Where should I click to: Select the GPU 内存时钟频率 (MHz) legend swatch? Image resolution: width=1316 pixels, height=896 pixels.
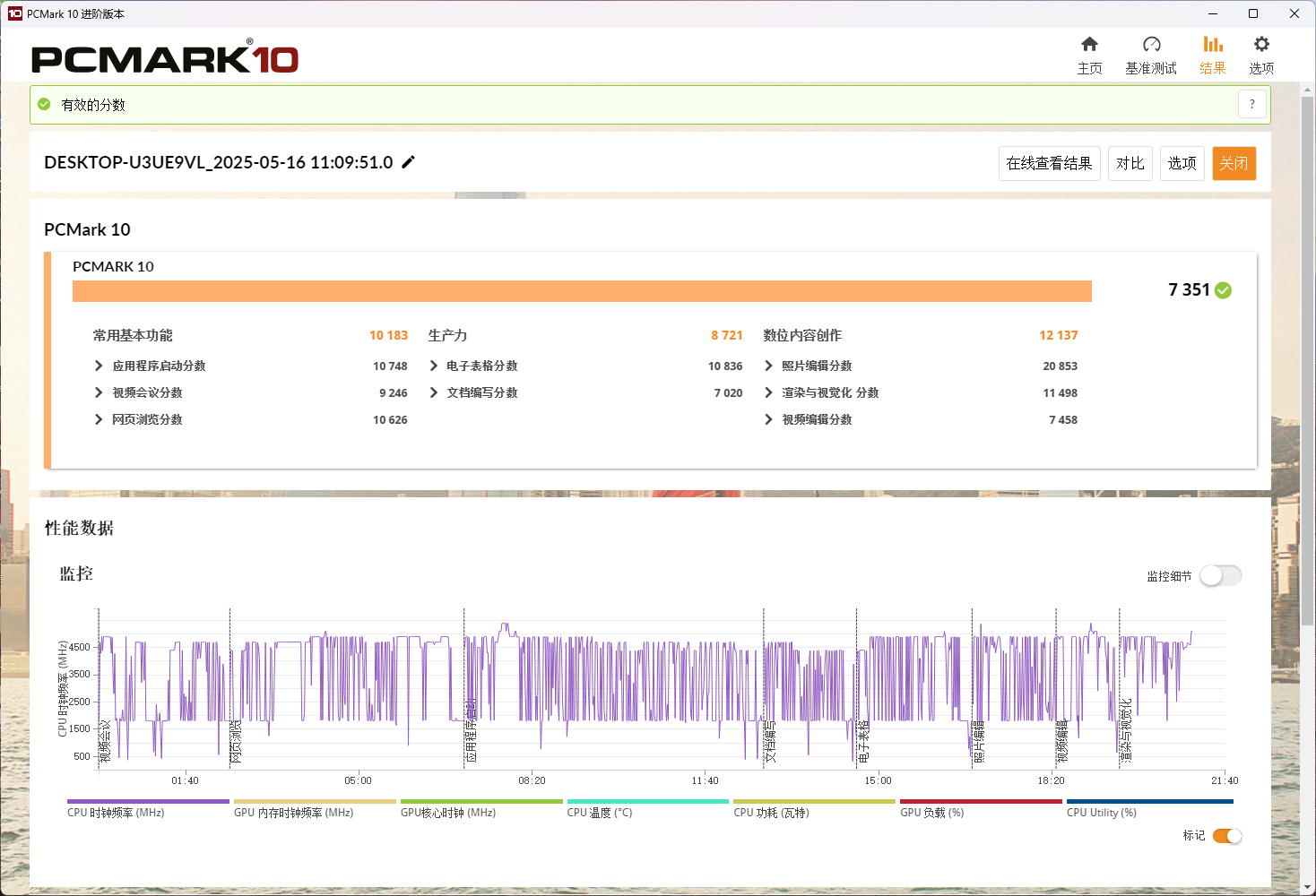[315, 801]
